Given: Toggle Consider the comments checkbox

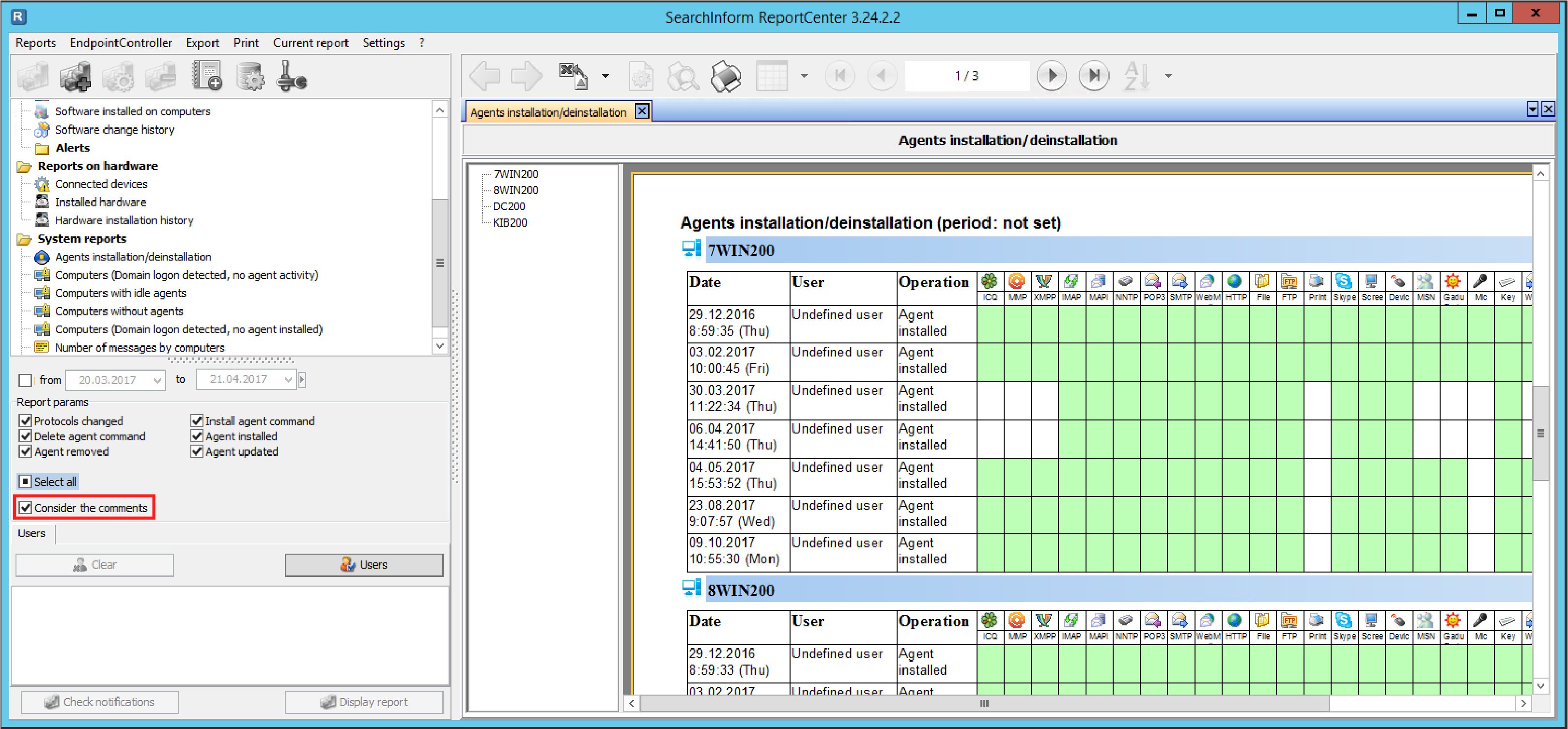Looking at the screenshot, I should pyautogui.click(x=25, y=508).
